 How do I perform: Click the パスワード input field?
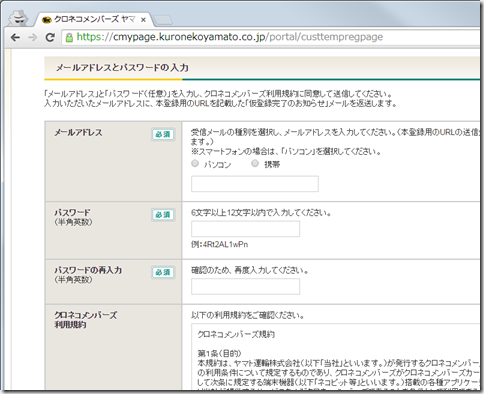click(x=245, y=229)
